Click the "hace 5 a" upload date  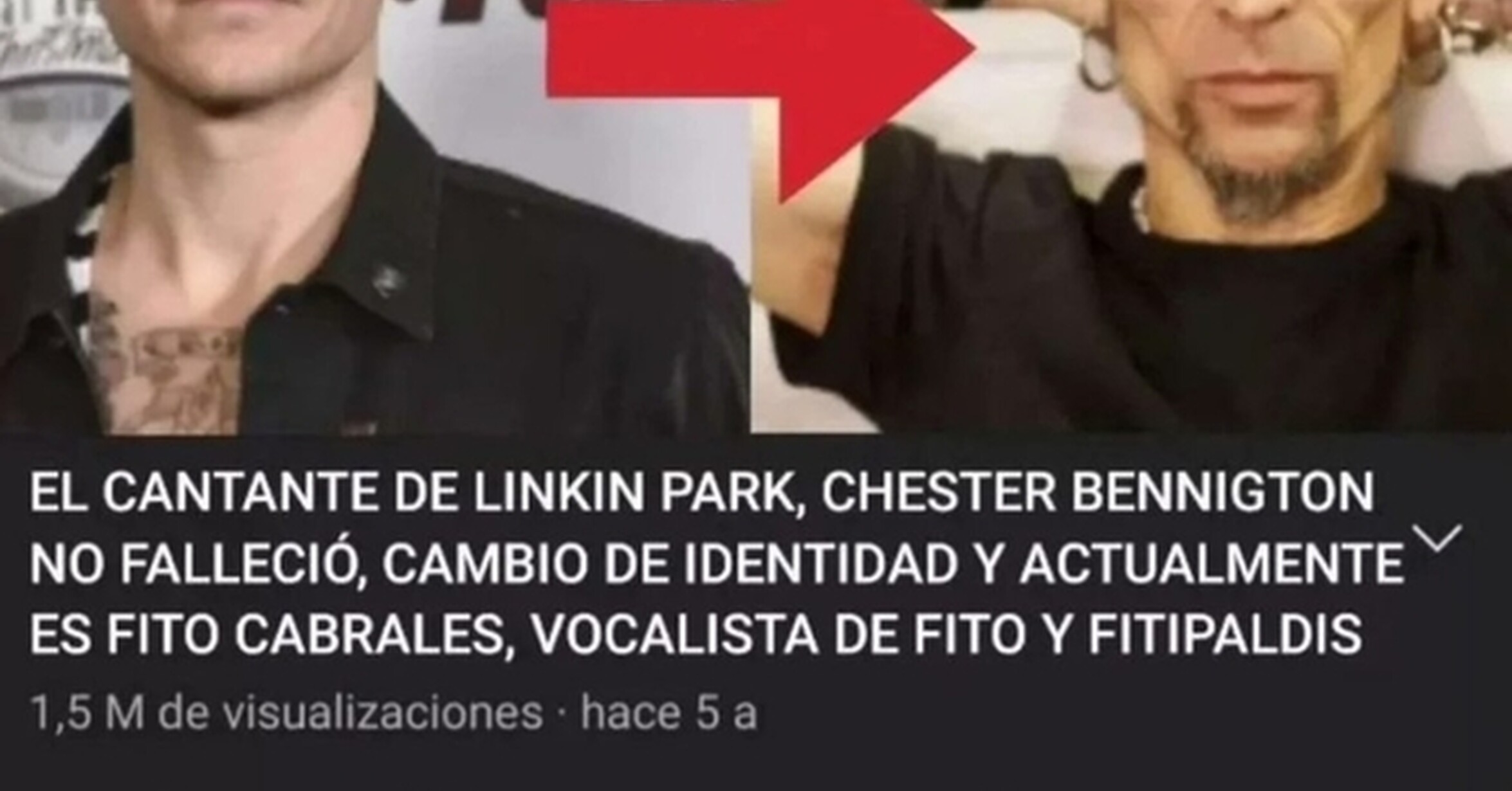(669, 714)
